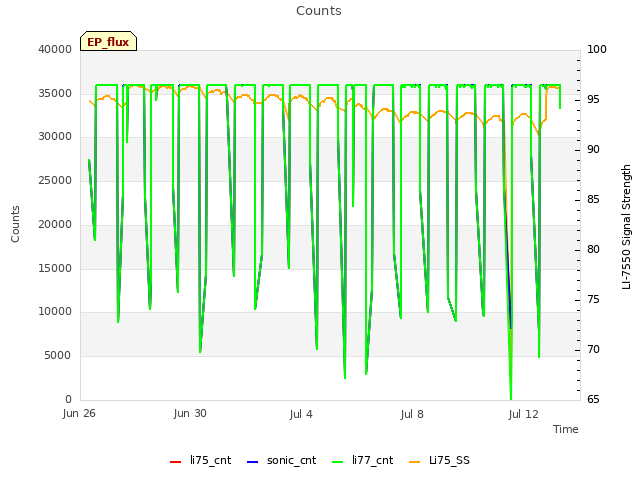Click the 100 right-axis tick label
640x480 pixels.
[597, 49]
